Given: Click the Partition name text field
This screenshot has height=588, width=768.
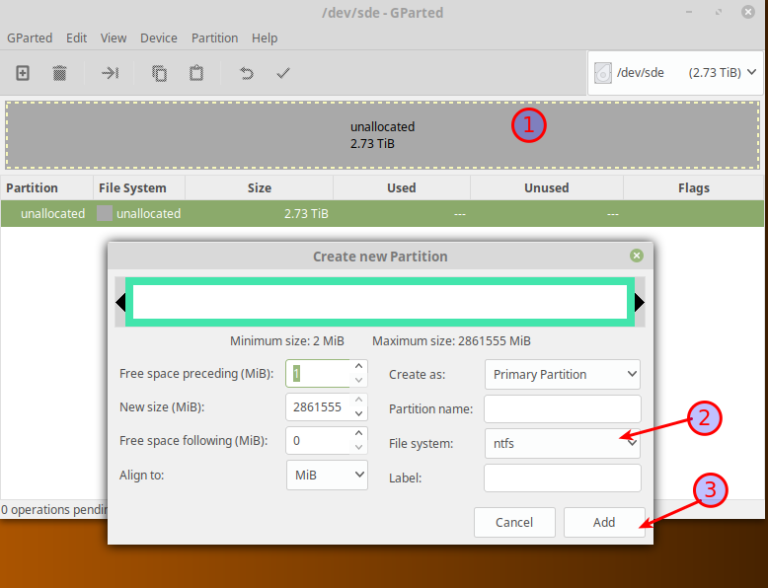Looking at the screenshot, I should (562, 409).
